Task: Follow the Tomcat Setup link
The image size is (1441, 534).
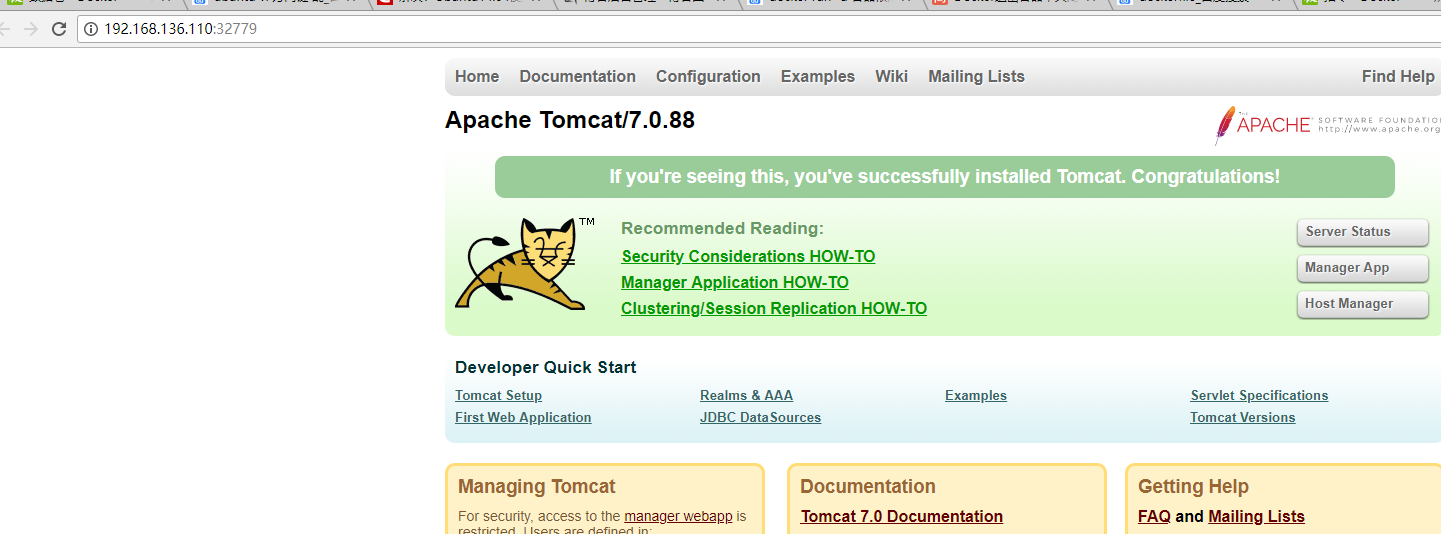Action: coord(498,395)
